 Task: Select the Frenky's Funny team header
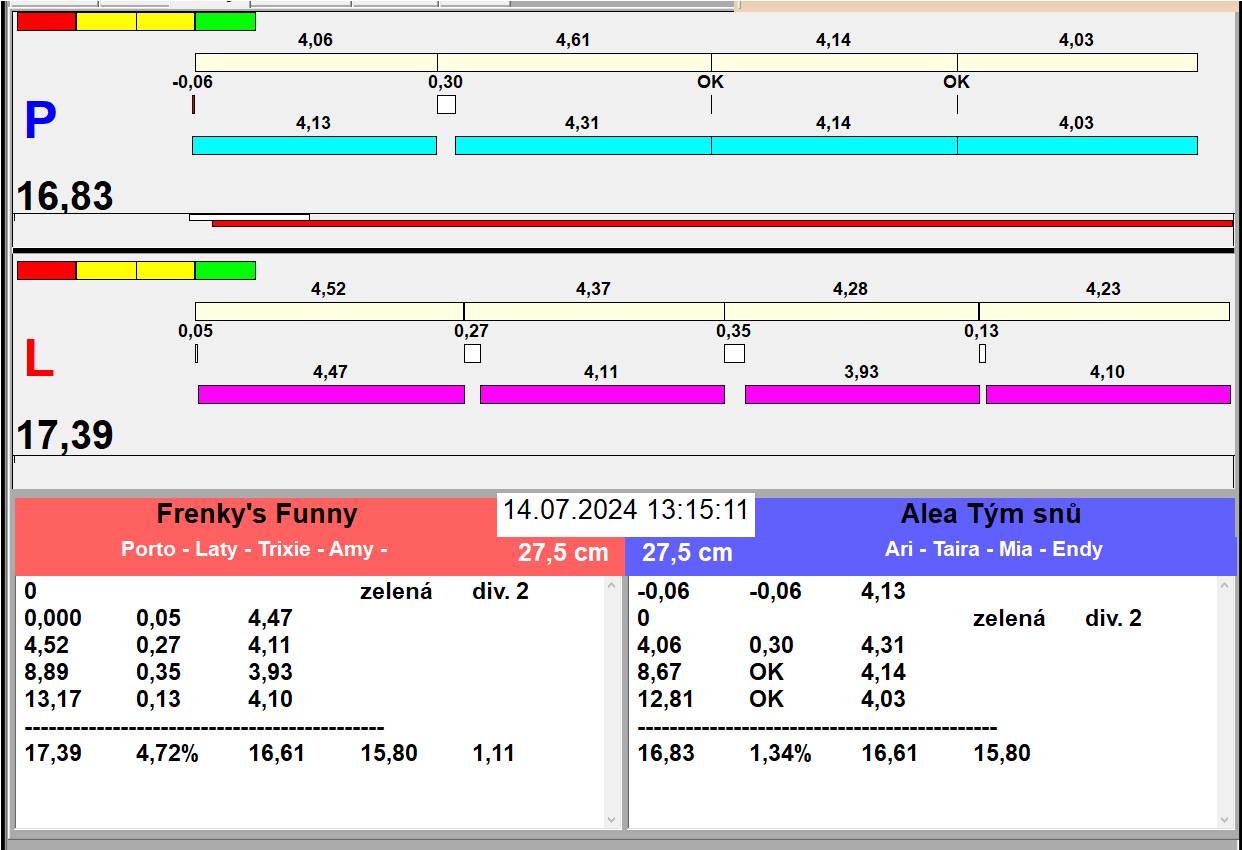[257, 515]
